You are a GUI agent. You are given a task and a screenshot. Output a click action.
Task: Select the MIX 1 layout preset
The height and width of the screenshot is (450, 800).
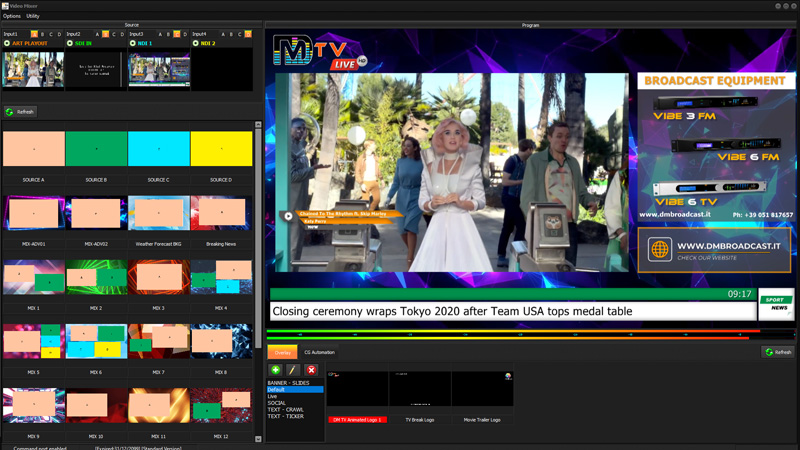coord(34,277)
